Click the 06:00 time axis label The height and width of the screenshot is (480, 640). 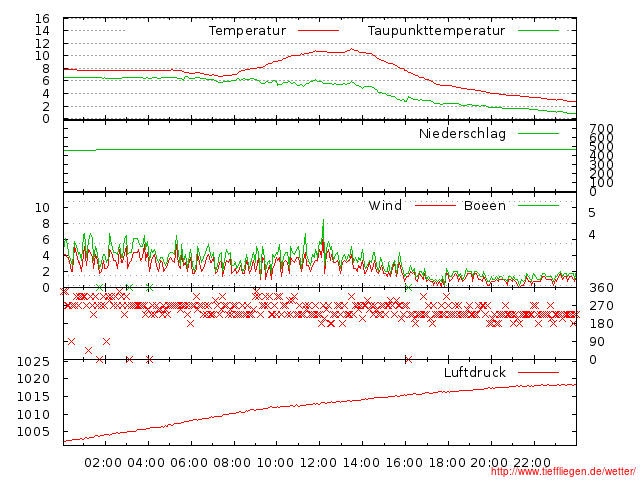[x=189, y=463]
